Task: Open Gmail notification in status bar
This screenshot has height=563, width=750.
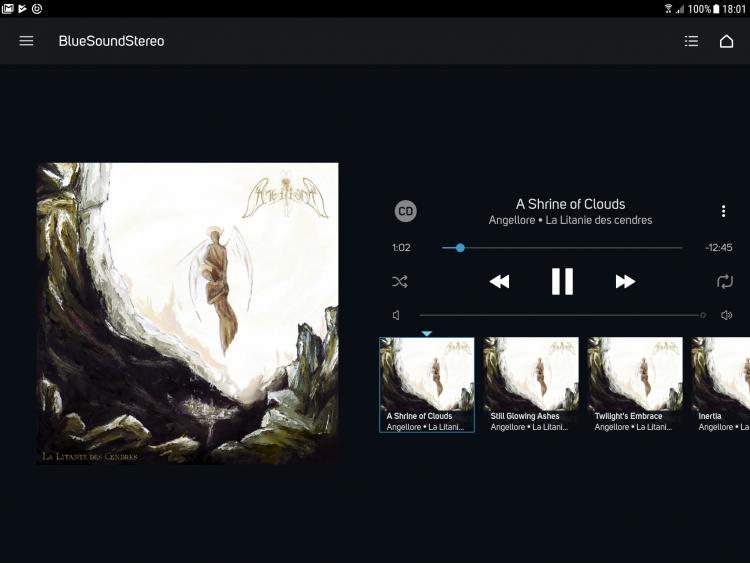Action: 8,9
